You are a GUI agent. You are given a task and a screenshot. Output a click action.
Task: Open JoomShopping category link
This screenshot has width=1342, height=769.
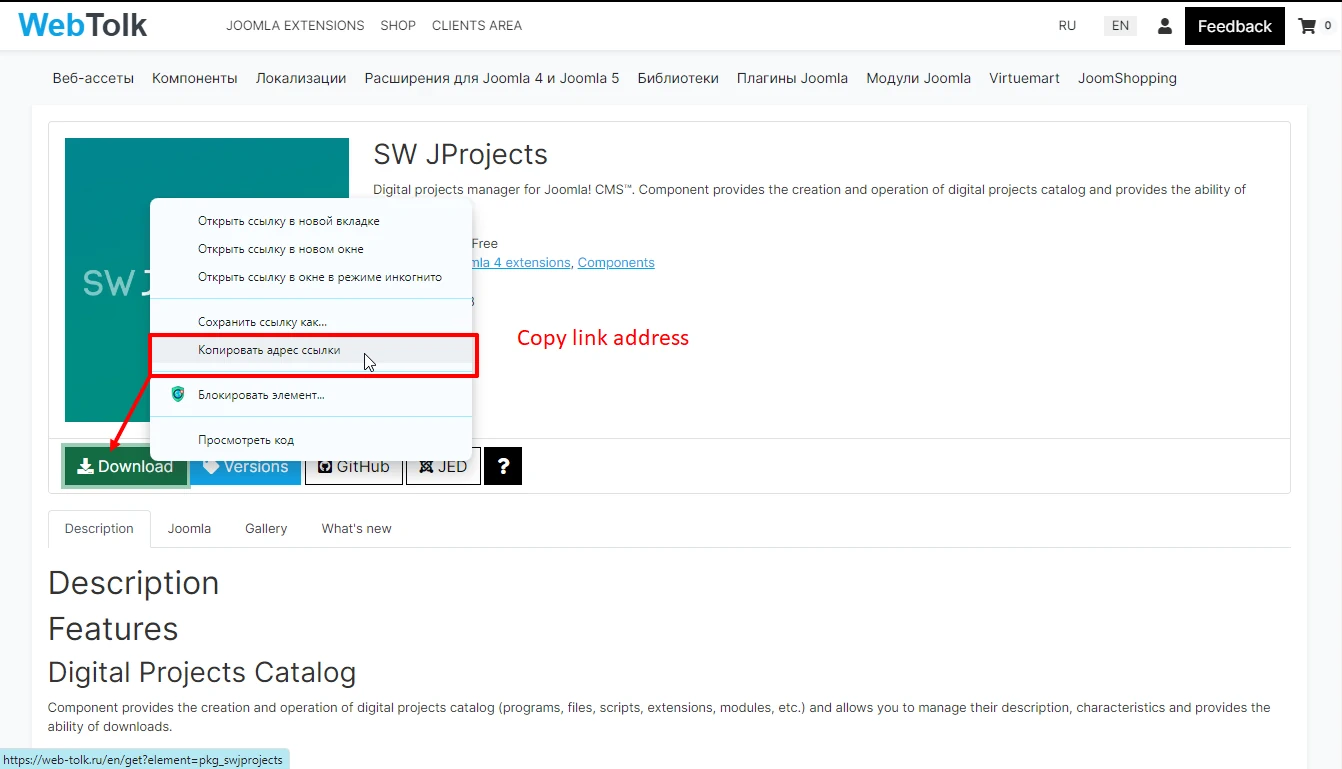click(x=1127, y=78)
